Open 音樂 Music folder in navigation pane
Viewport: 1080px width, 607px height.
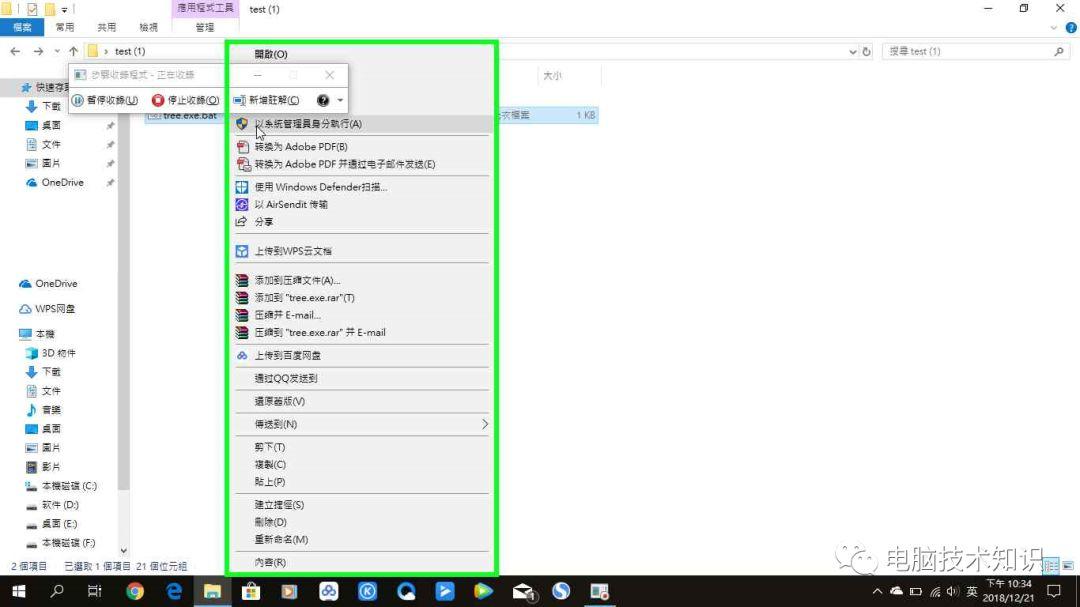pos(51,410)
